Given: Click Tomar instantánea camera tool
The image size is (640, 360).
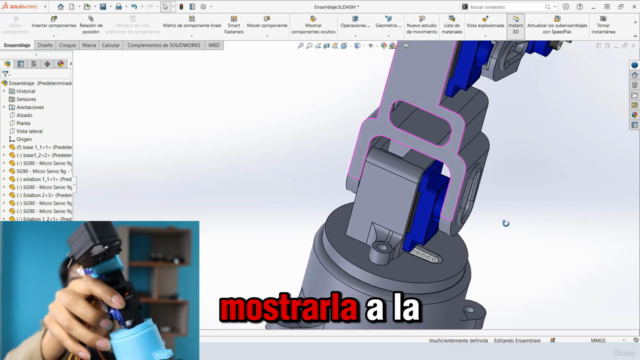Looking at the screenshot, I should 603,25.
